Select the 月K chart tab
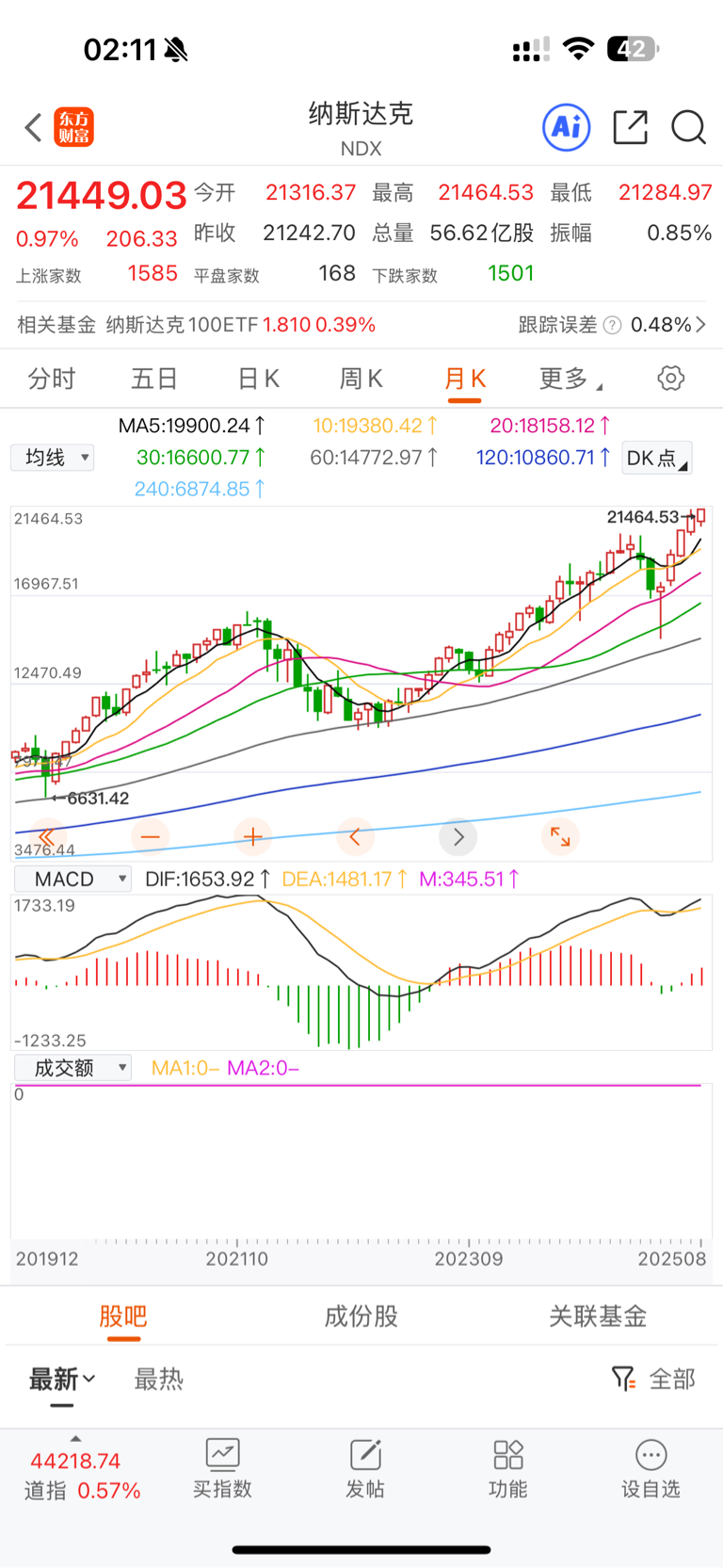Image resolution: width=723 pixels, height=1568 pixels. (465, 379)
